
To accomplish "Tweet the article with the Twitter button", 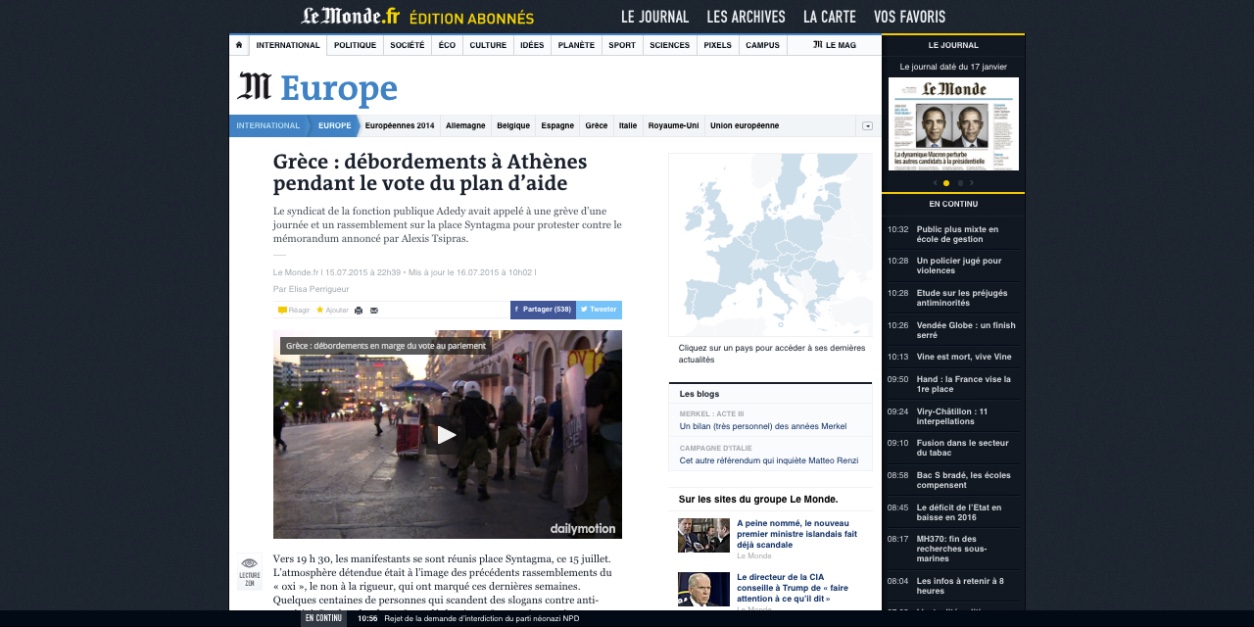I will [599, 310].
